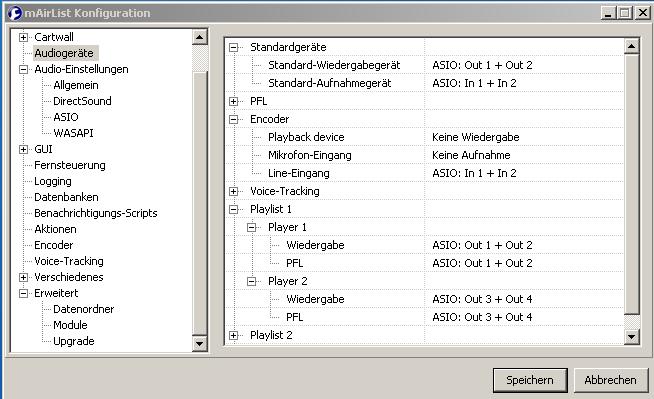Click the Abbrechen button
654x399 pixels.
[x=611, y=380]
